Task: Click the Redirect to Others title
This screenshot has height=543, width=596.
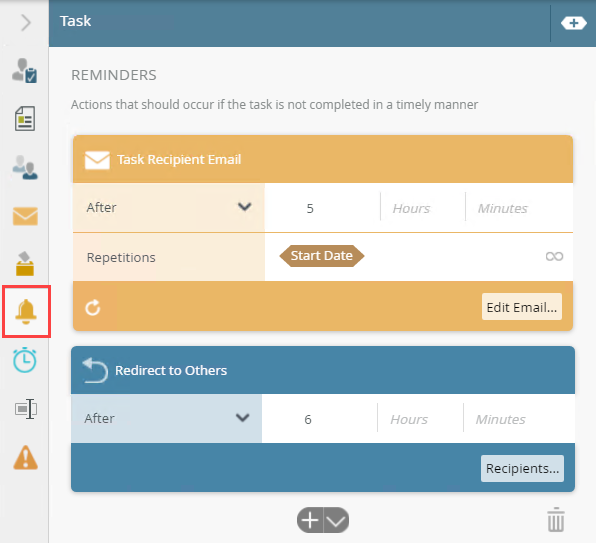Action: pyautogui.click(x=171, y=370)
